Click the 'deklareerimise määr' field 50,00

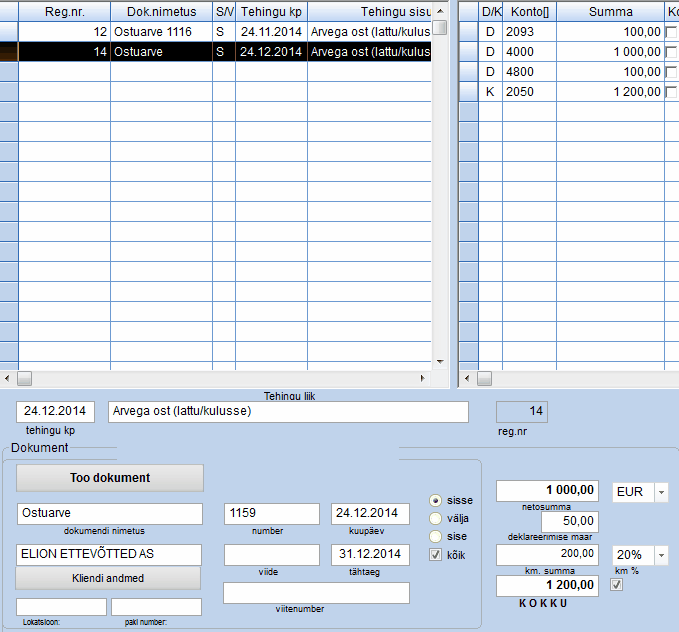(x=570, y=522)
